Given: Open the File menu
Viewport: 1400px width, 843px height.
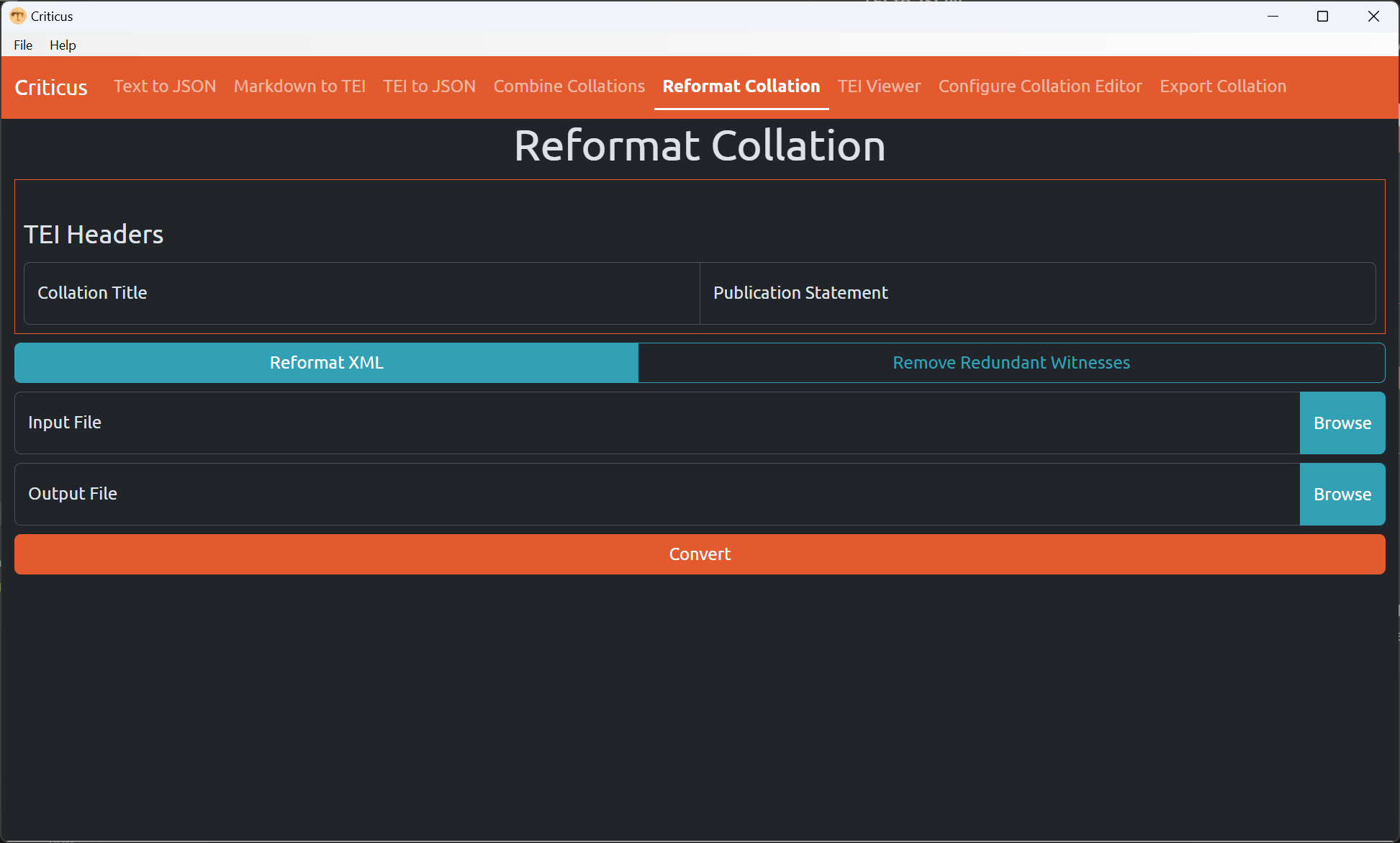Looking at the screenshot, I should pyautogui.click(x=23, y=45).
